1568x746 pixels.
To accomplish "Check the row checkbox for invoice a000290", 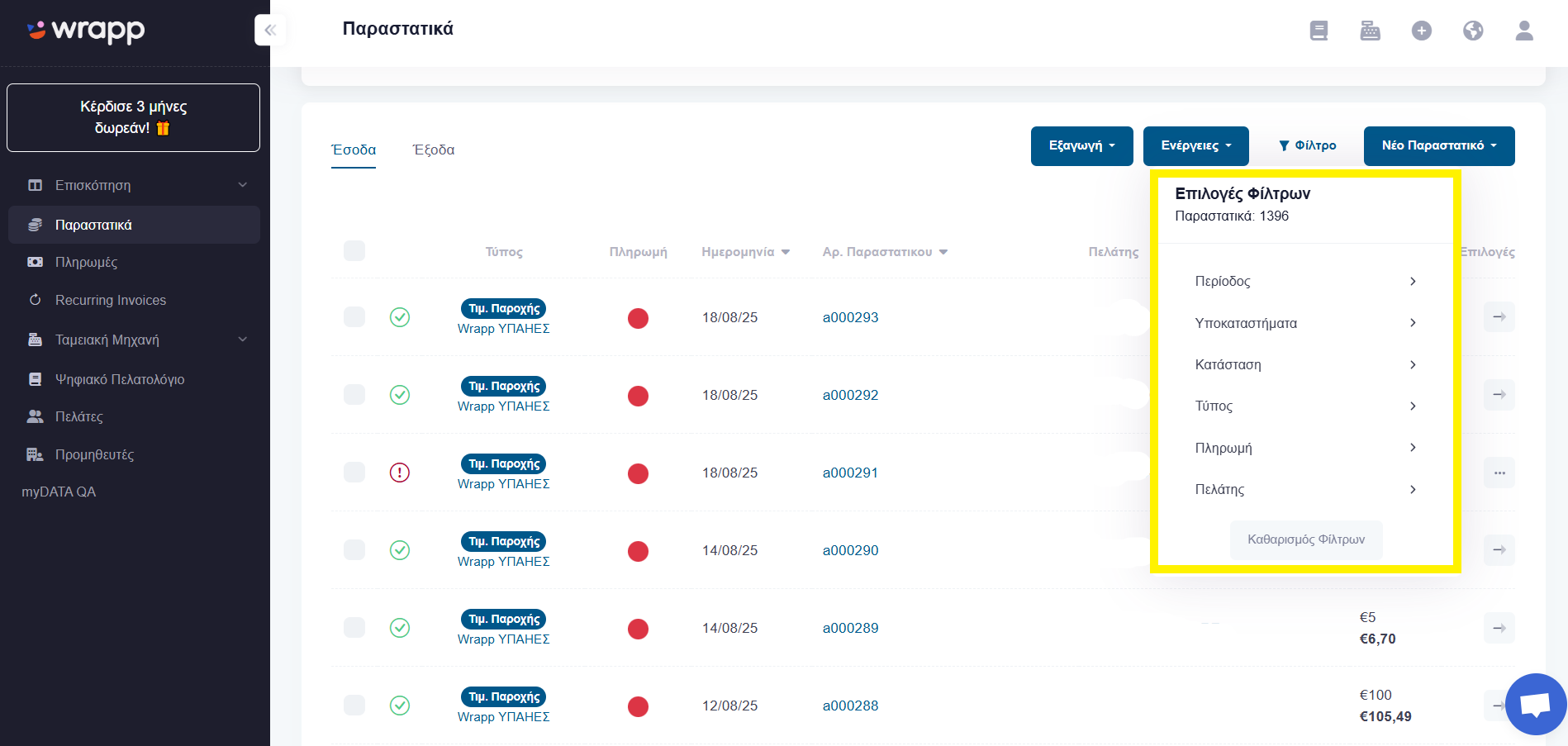I will pos(354,549).
